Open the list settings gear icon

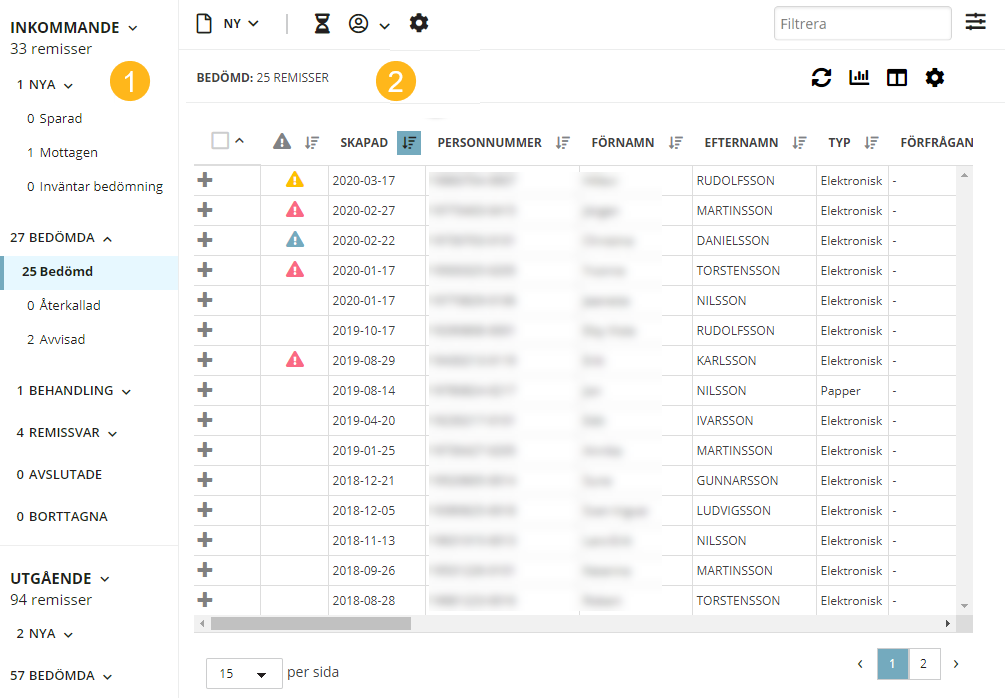[934, 78]
